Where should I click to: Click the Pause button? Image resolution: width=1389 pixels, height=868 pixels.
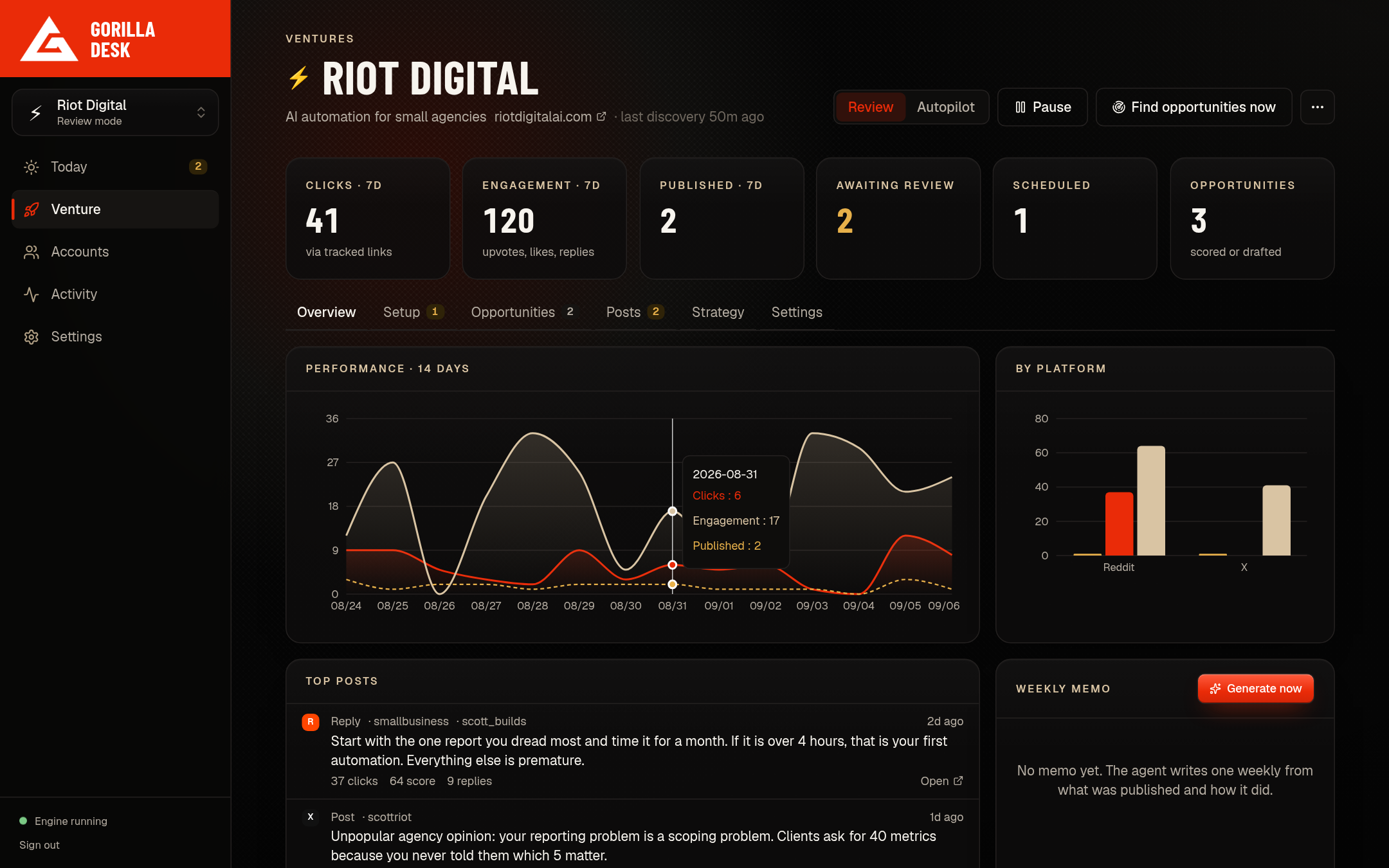point(1042,107)
